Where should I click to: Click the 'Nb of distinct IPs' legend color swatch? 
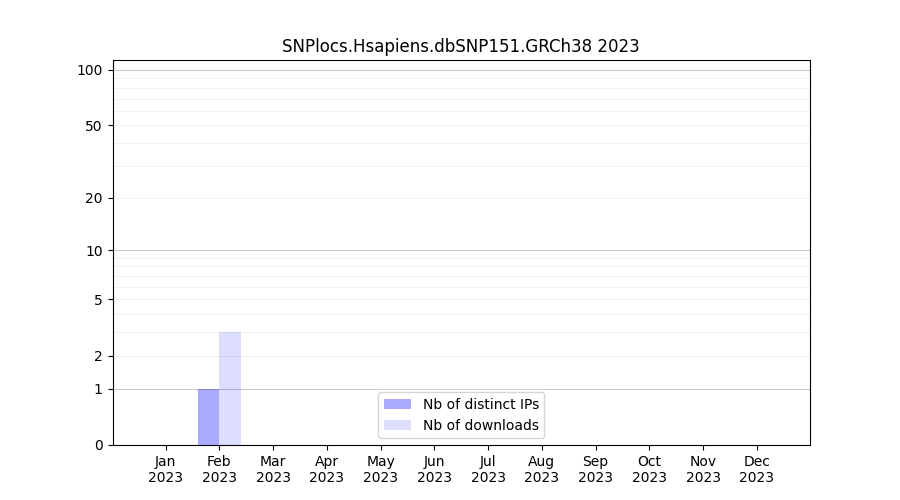tap(397, 404)
